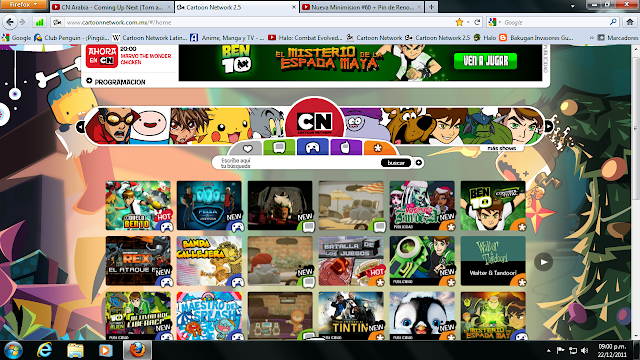
Task: Open Windows Start button
Action: coord(13,350)
